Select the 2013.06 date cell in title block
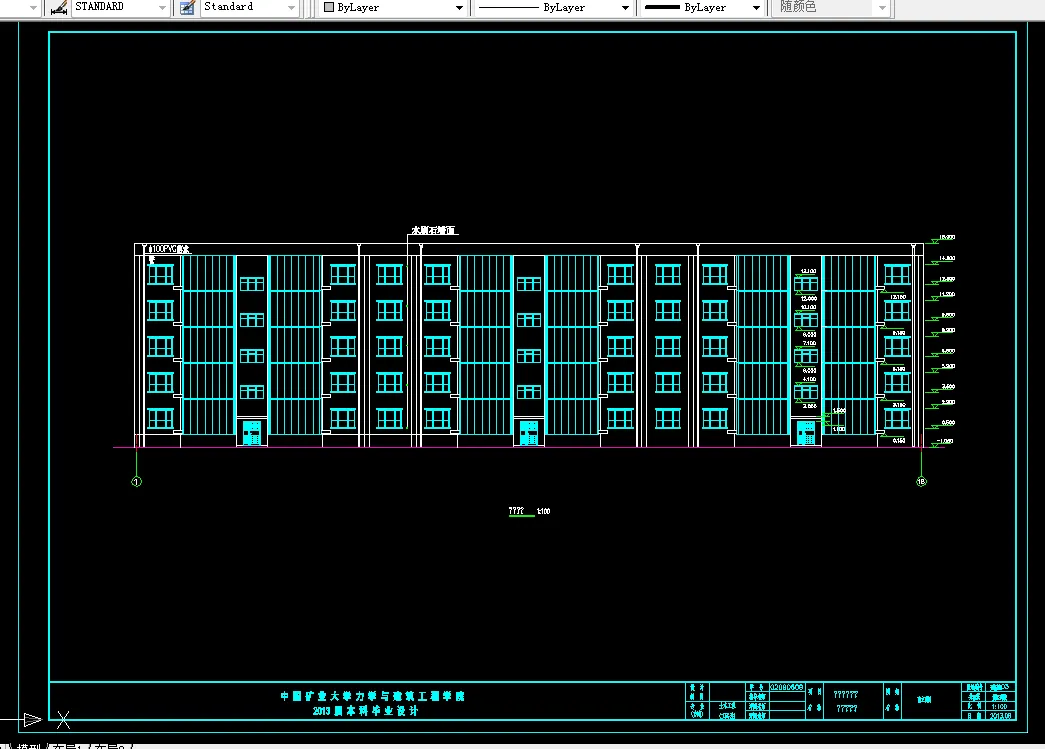The width and height of the screenshot is (1045, 749). pyautogui.click(x=1000, y=716)
